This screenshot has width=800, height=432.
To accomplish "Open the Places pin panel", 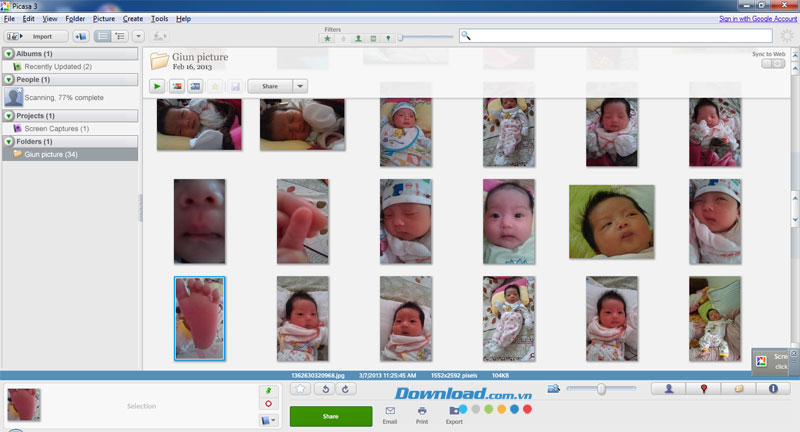I will point(704,388).
